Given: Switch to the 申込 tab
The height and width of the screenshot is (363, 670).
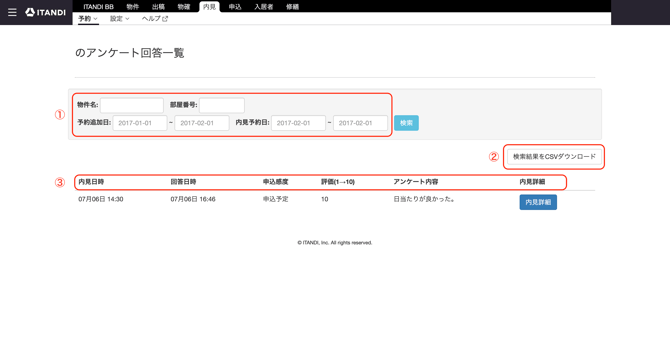Looking at the screenshot, I should (x=235, y=7).
